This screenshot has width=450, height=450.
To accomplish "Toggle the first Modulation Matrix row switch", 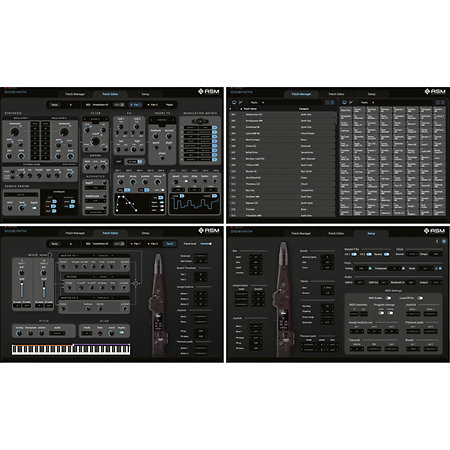I will [x=214, y=127].
